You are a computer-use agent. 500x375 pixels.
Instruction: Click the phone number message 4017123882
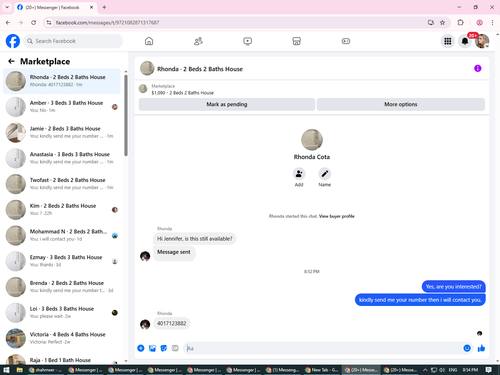[x=172, y=323]
